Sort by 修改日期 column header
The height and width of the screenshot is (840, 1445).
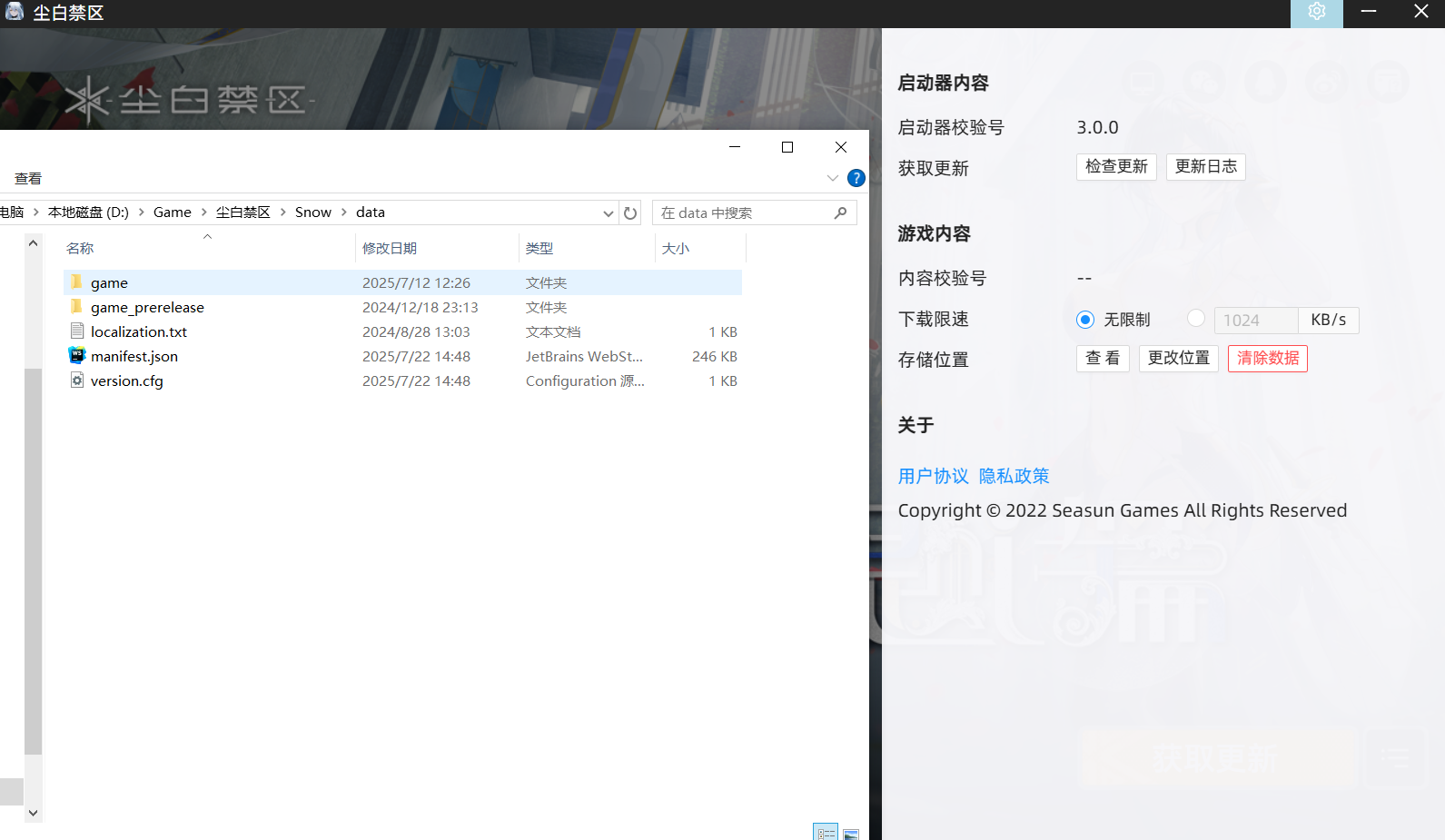tap(390, 248)
